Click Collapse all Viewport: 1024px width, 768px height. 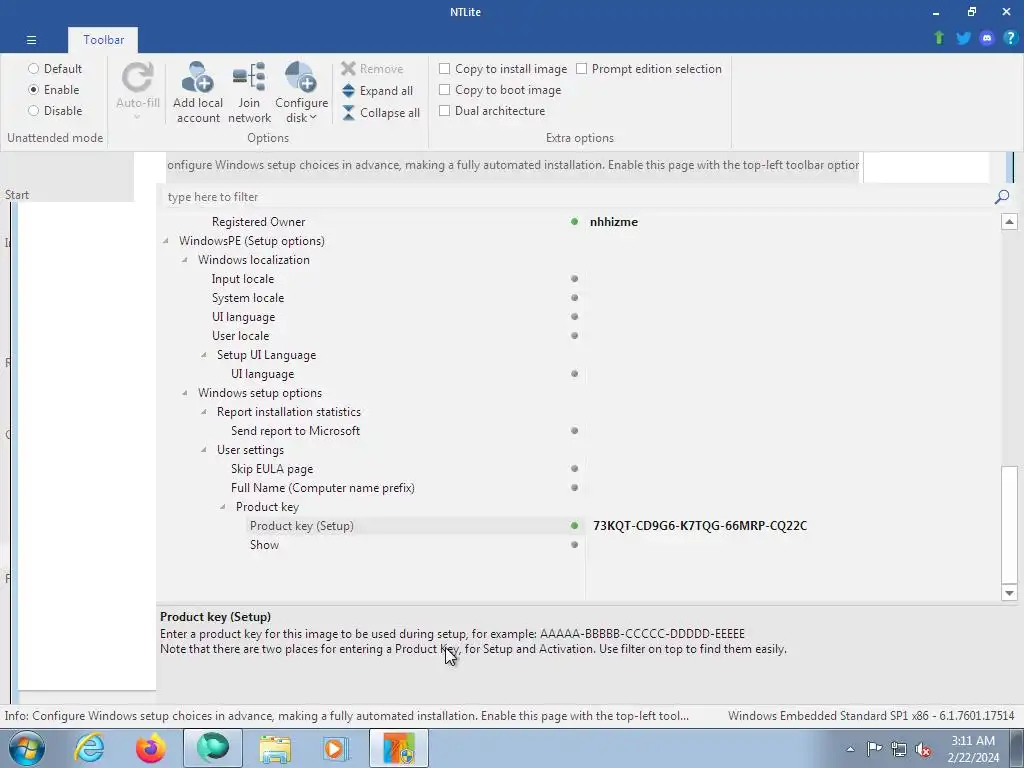coord(381,112)
